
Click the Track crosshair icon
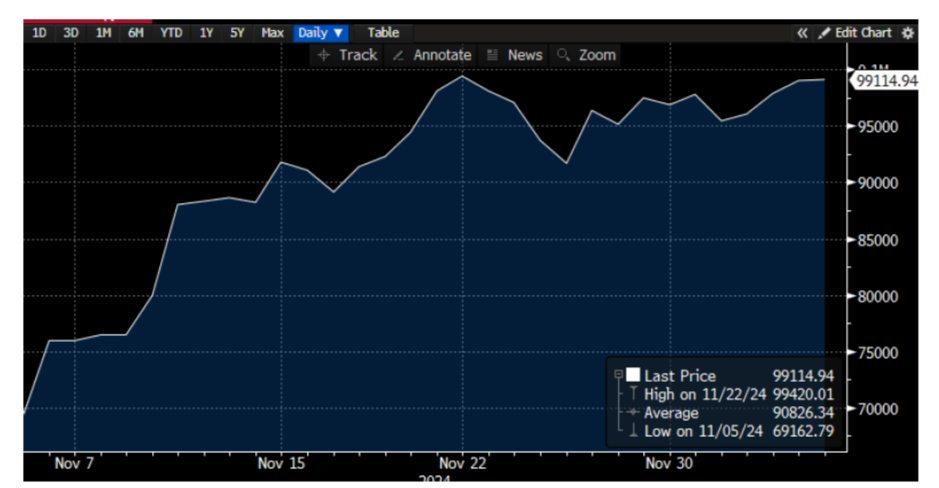323,55
